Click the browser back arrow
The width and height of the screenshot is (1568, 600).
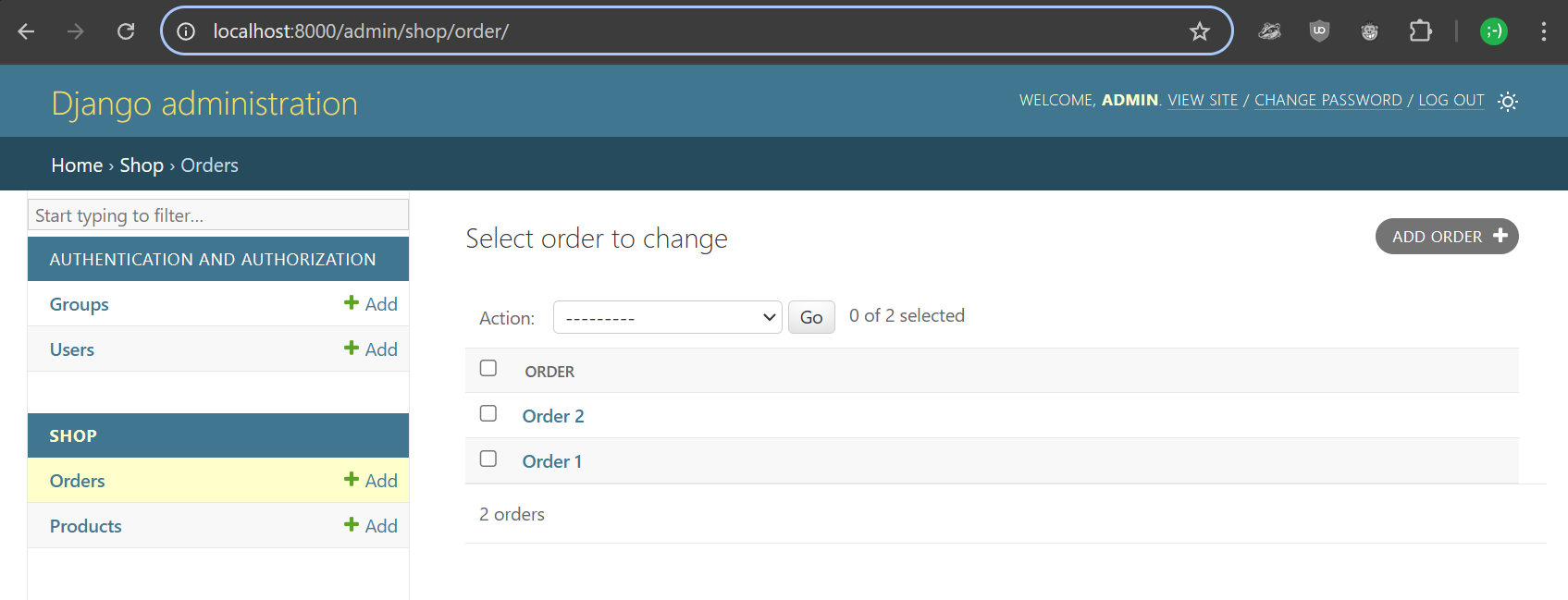pyautogui.click(x=26, y=31)
